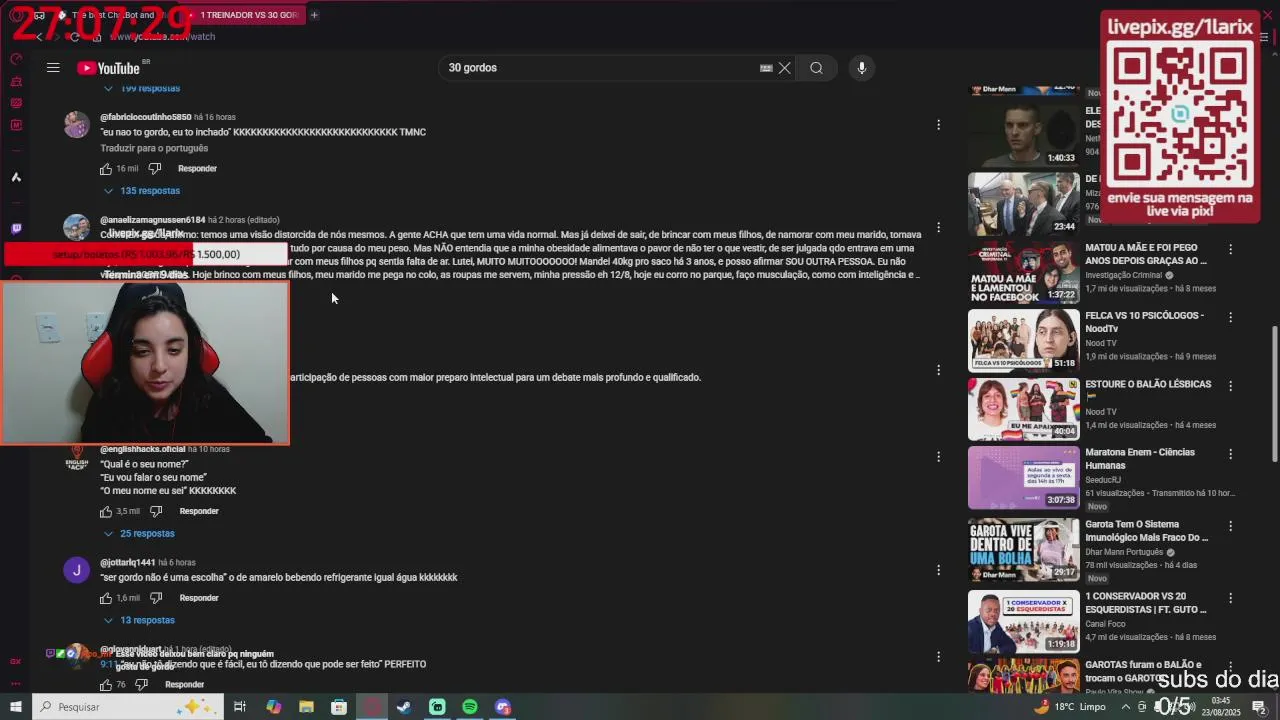This screenshot has width=1280, height=720.
Task: Open options for 'FELCA VS 10 PSICÓLOGOS' video
Action: coord(1231,317)
